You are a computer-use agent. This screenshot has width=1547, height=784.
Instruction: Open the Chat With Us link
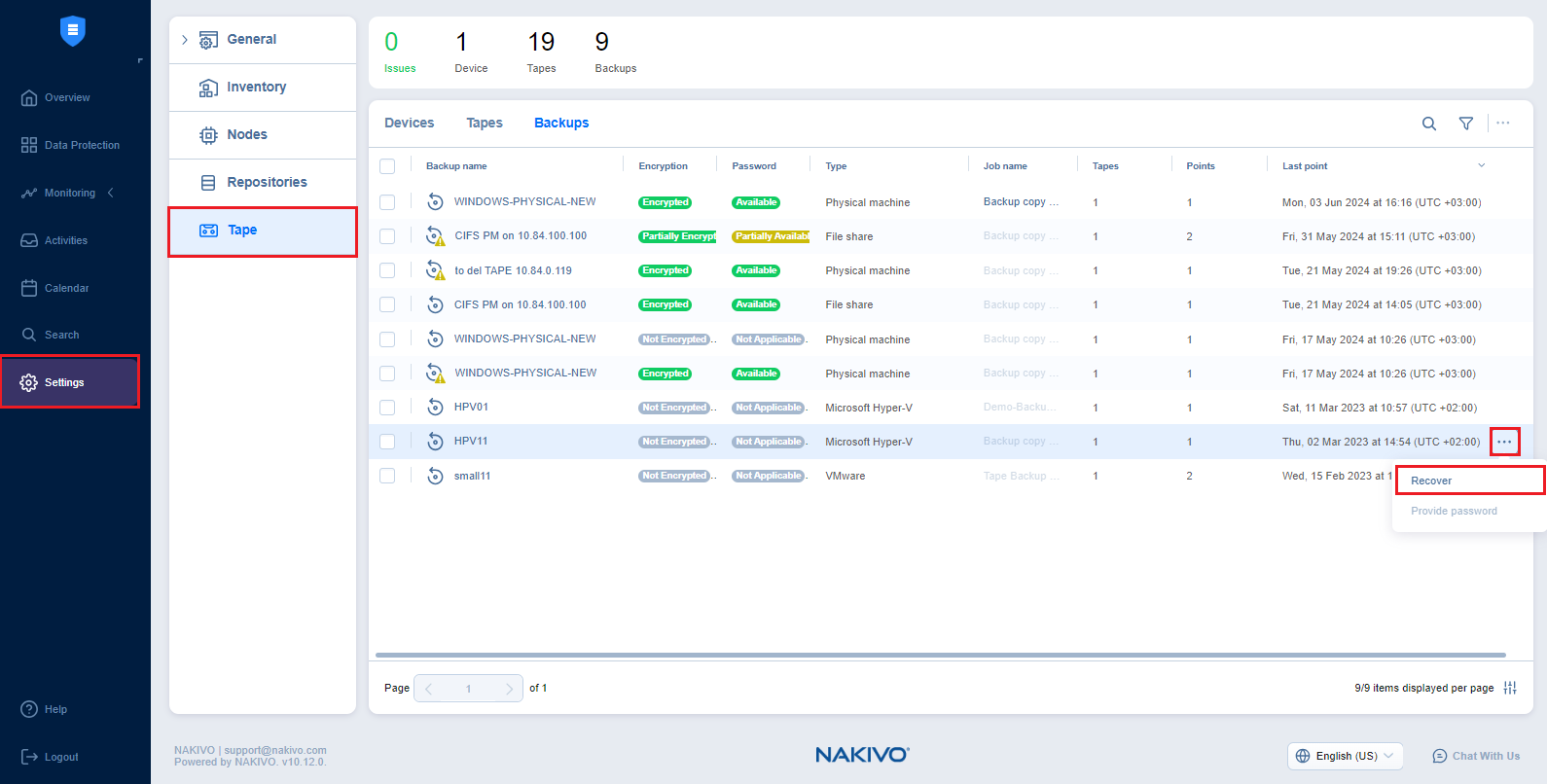[x=1476, y=756]
